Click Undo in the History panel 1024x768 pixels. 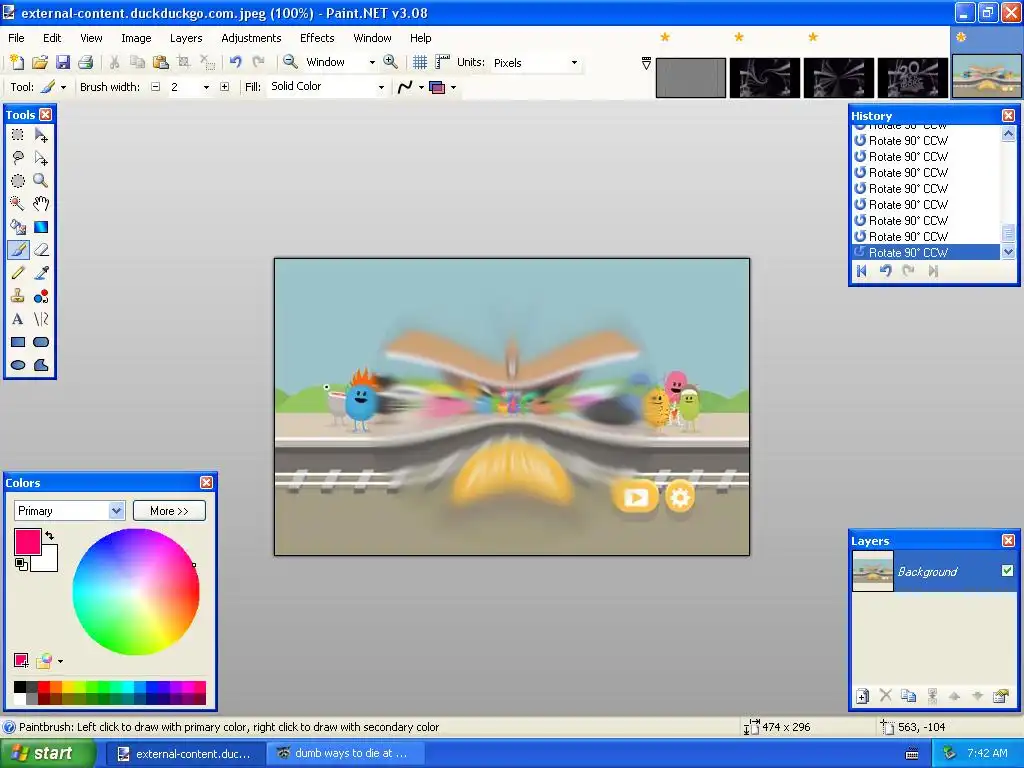pyautogui.click(x=886, y=271)
